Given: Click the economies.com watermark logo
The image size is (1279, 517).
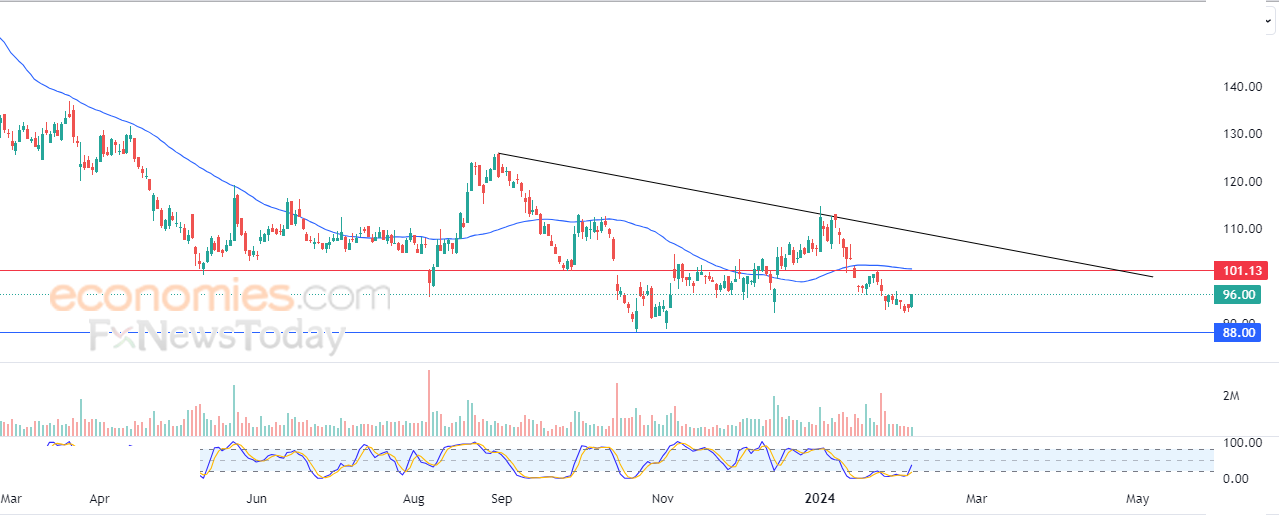Looking at the screenshot, I should [220, 297].
